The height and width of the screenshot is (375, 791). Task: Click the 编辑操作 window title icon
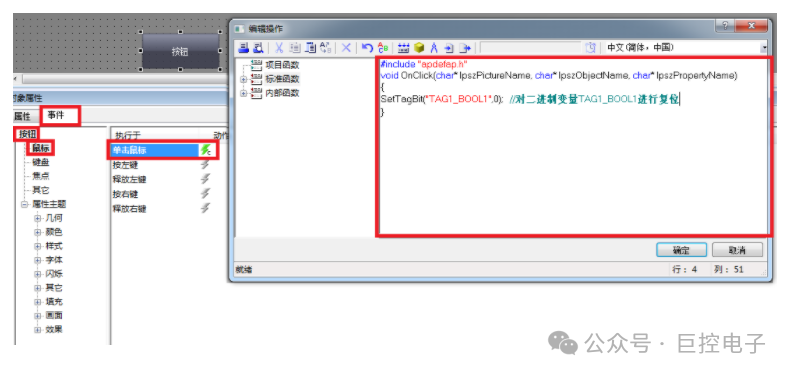[240, 29]
